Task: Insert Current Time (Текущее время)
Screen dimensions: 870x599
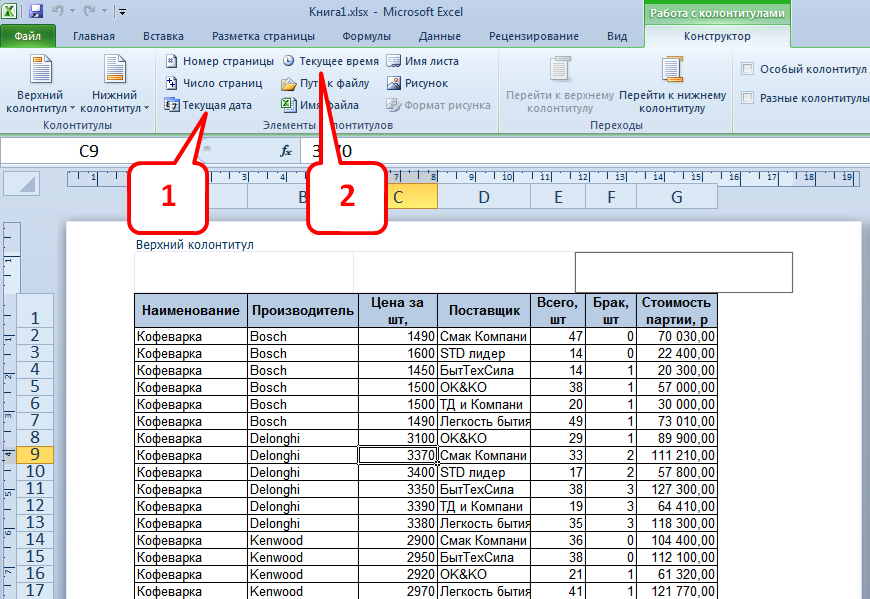Action: [x=330, y=61]
